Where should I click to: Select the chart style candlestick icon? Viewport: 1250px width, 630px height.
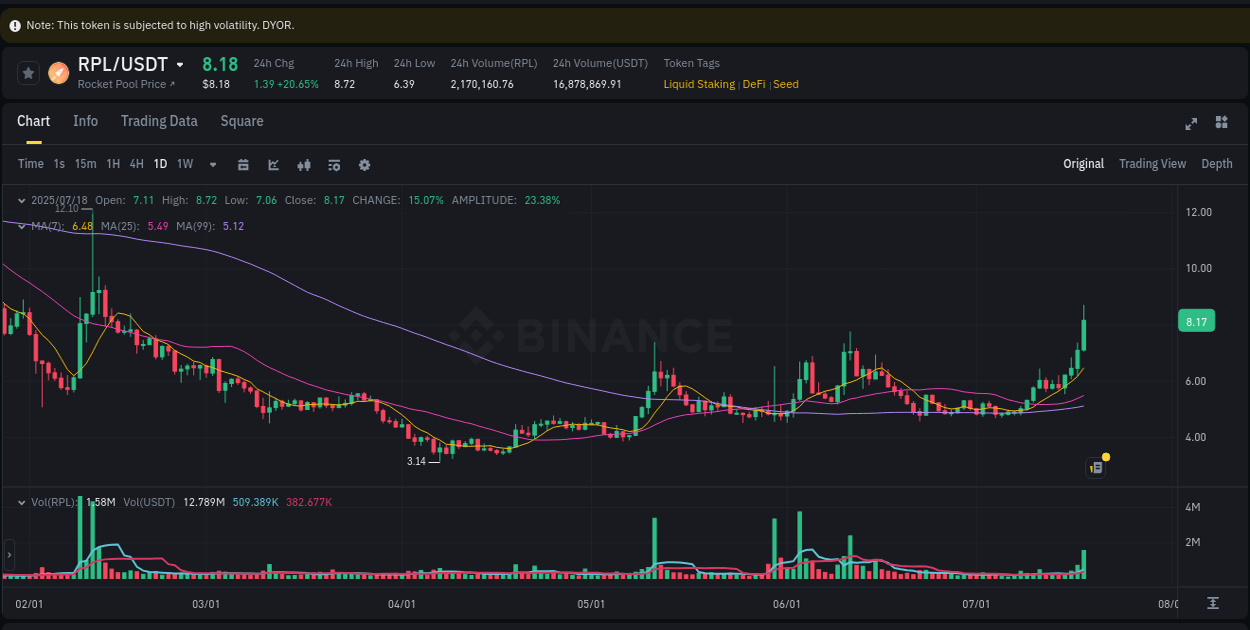click(x=304, y=164)
